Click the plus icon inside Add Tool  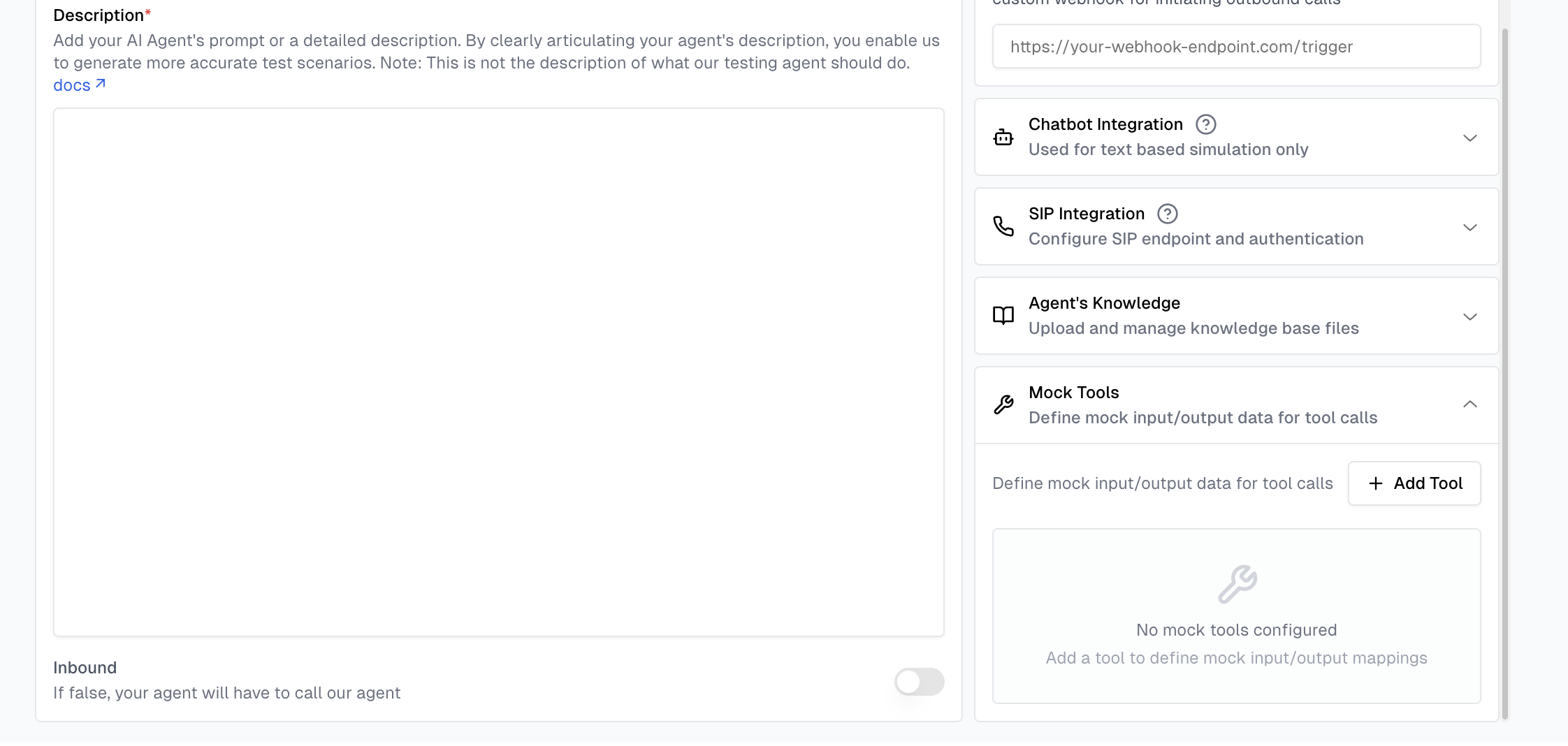tap(1376, 483)
